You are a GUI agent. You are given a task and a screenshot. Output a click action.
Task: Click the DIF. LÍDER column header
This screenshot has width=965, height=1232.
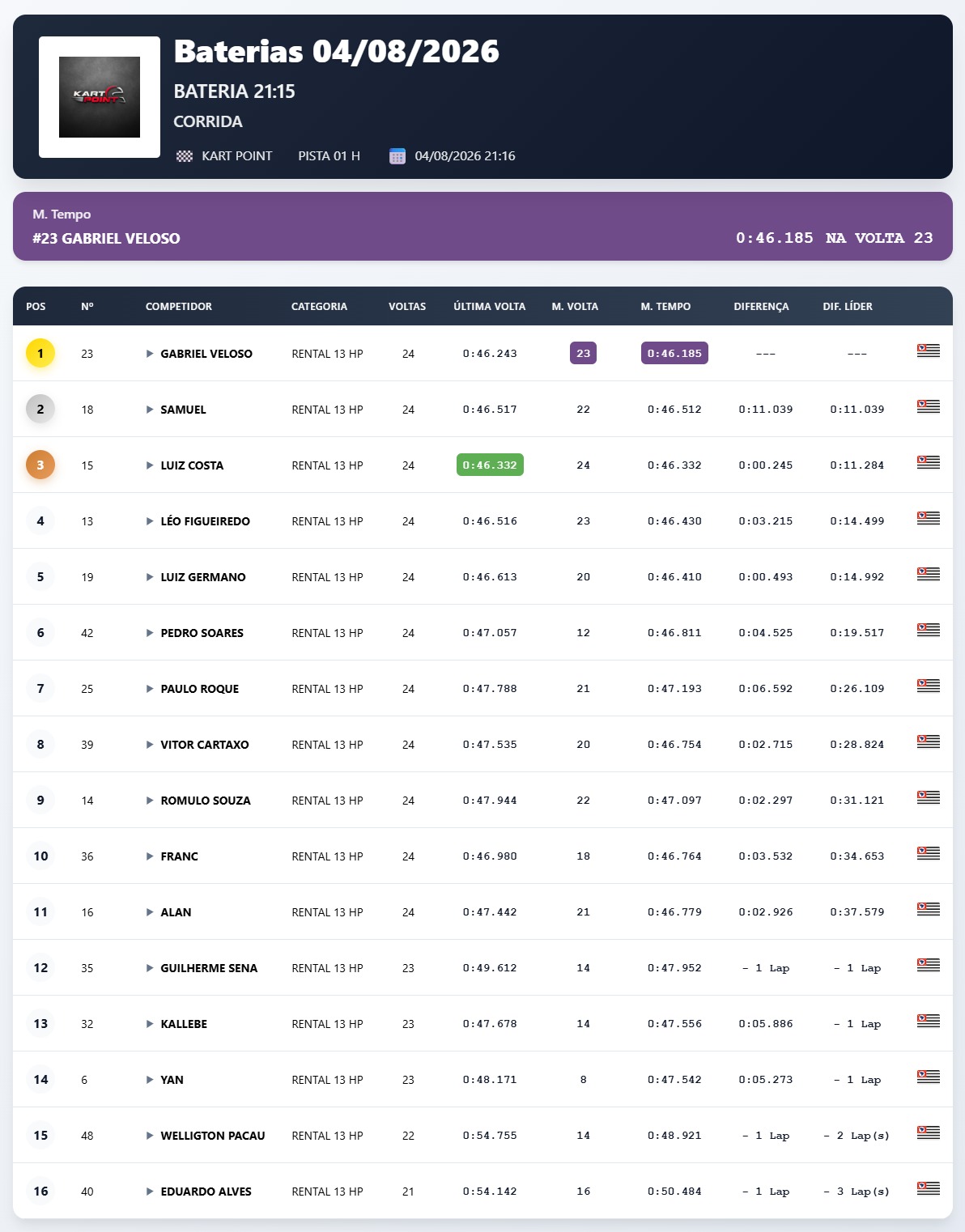point(848,307)
